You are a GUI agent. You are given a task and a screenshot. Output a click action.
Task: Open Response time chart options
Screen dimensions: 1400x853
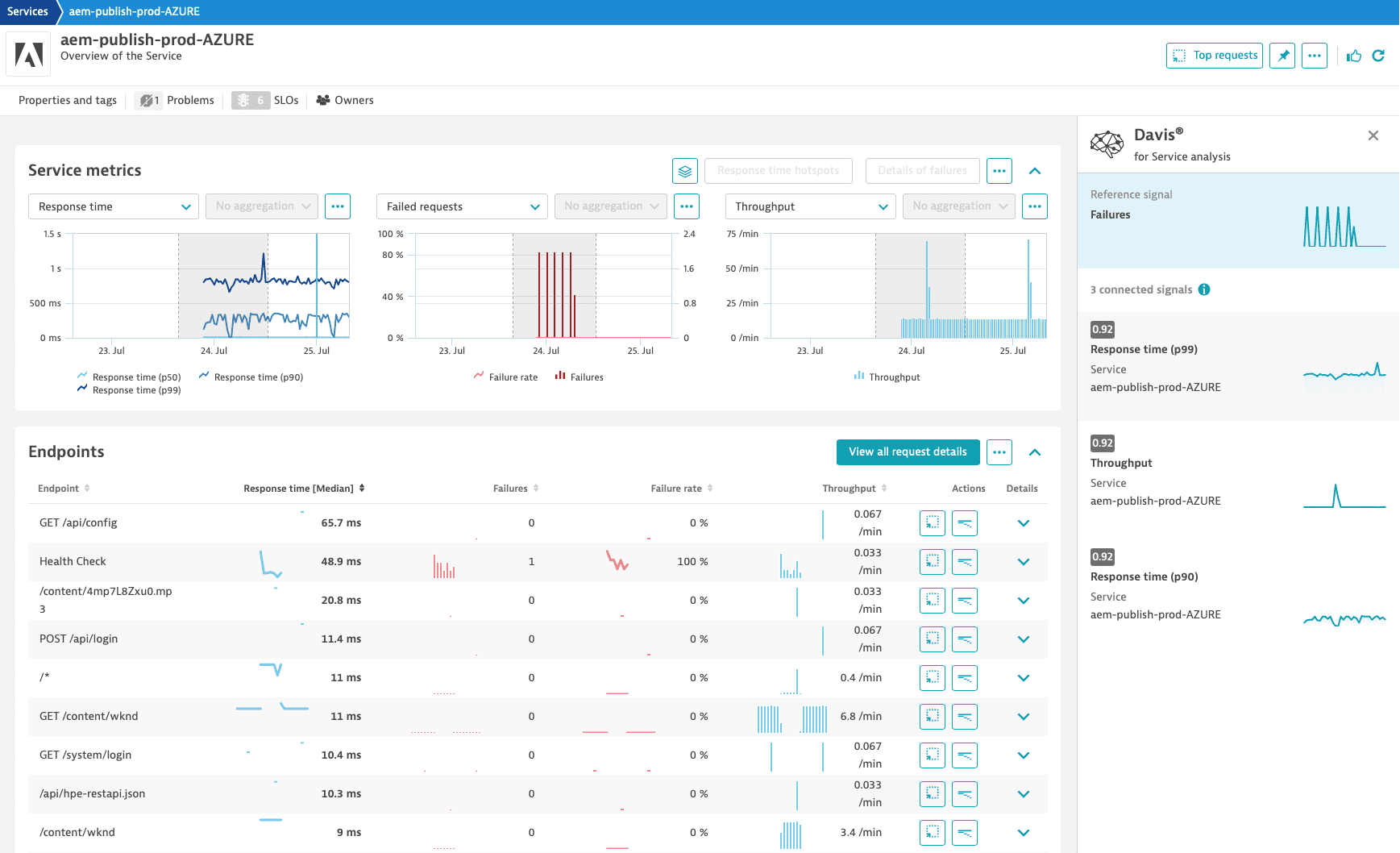pyautogui.click(x=338, y=206)
